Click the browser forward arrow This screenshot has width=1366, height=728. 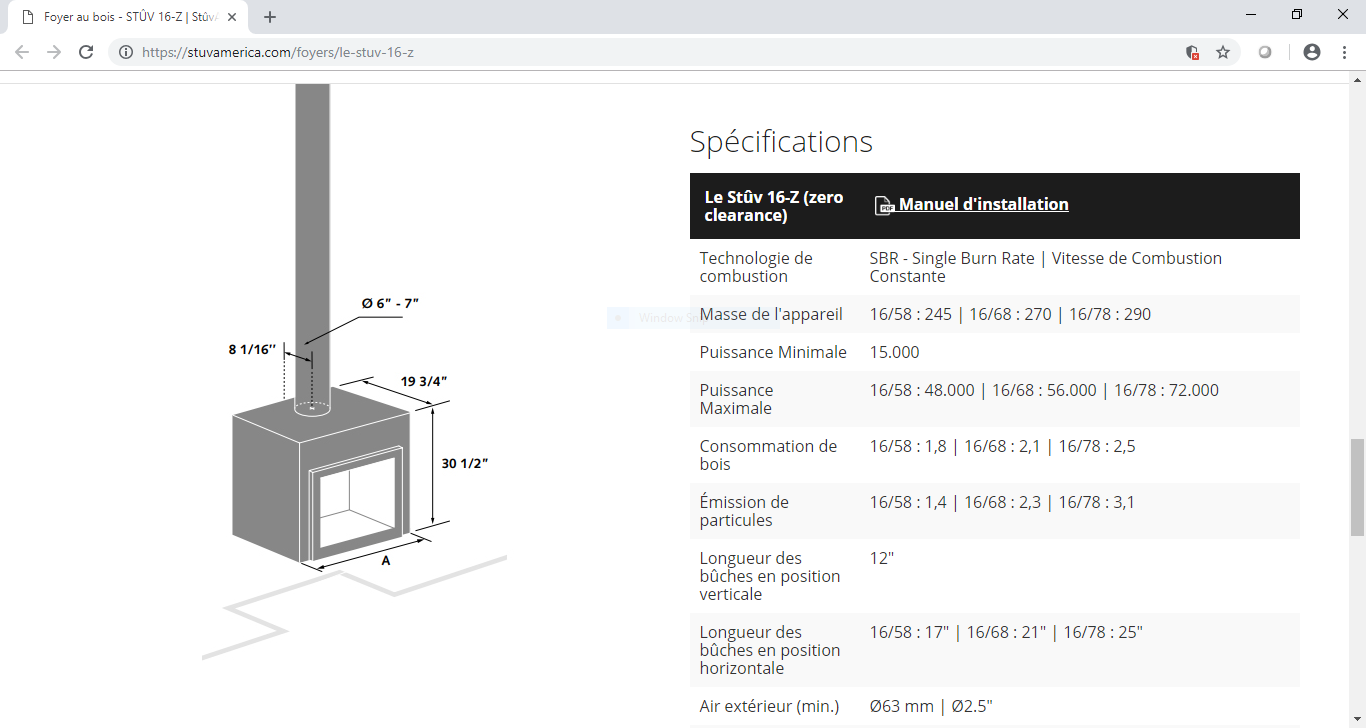(54, 52)
